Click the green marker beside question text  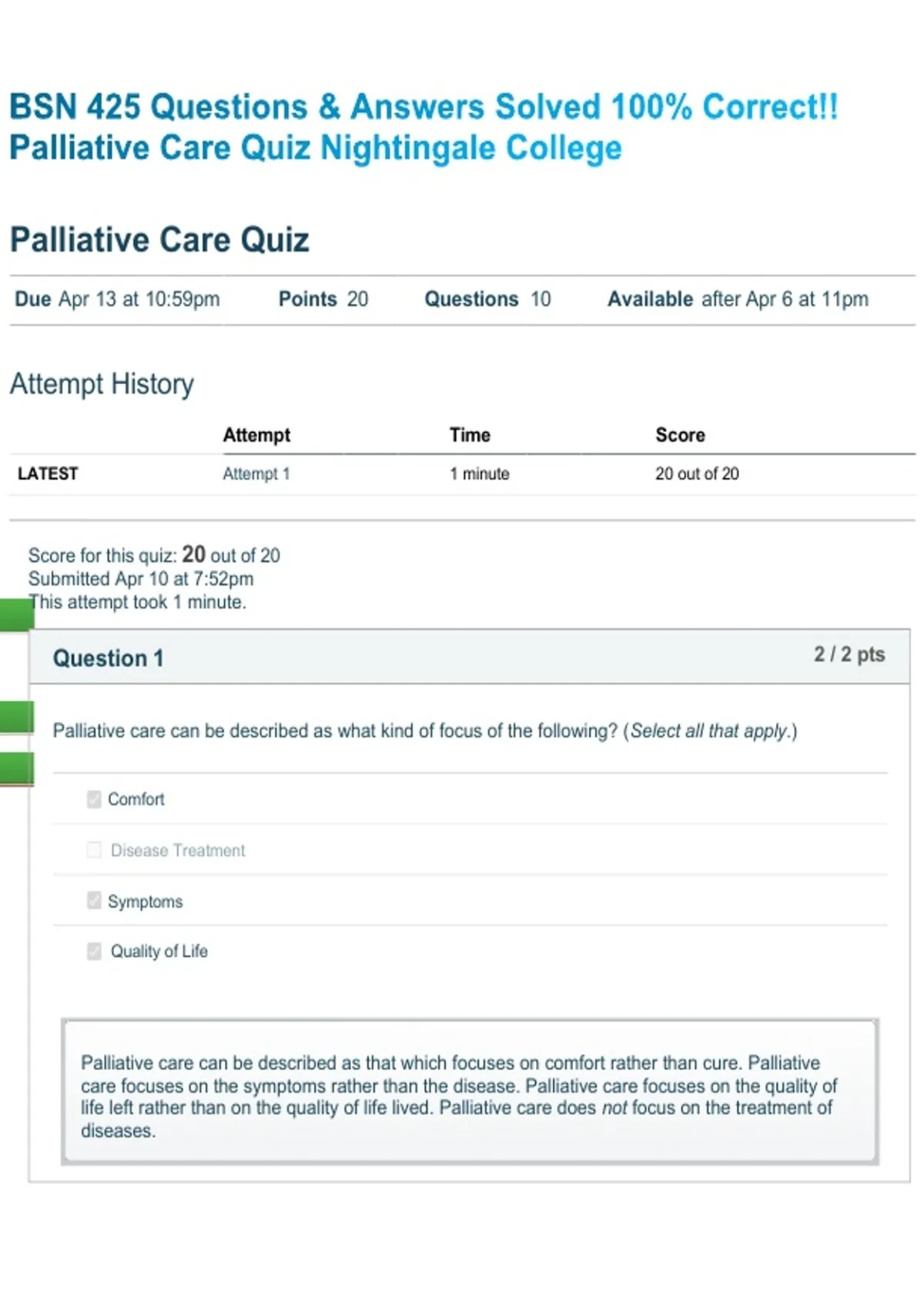click(16, 717)
